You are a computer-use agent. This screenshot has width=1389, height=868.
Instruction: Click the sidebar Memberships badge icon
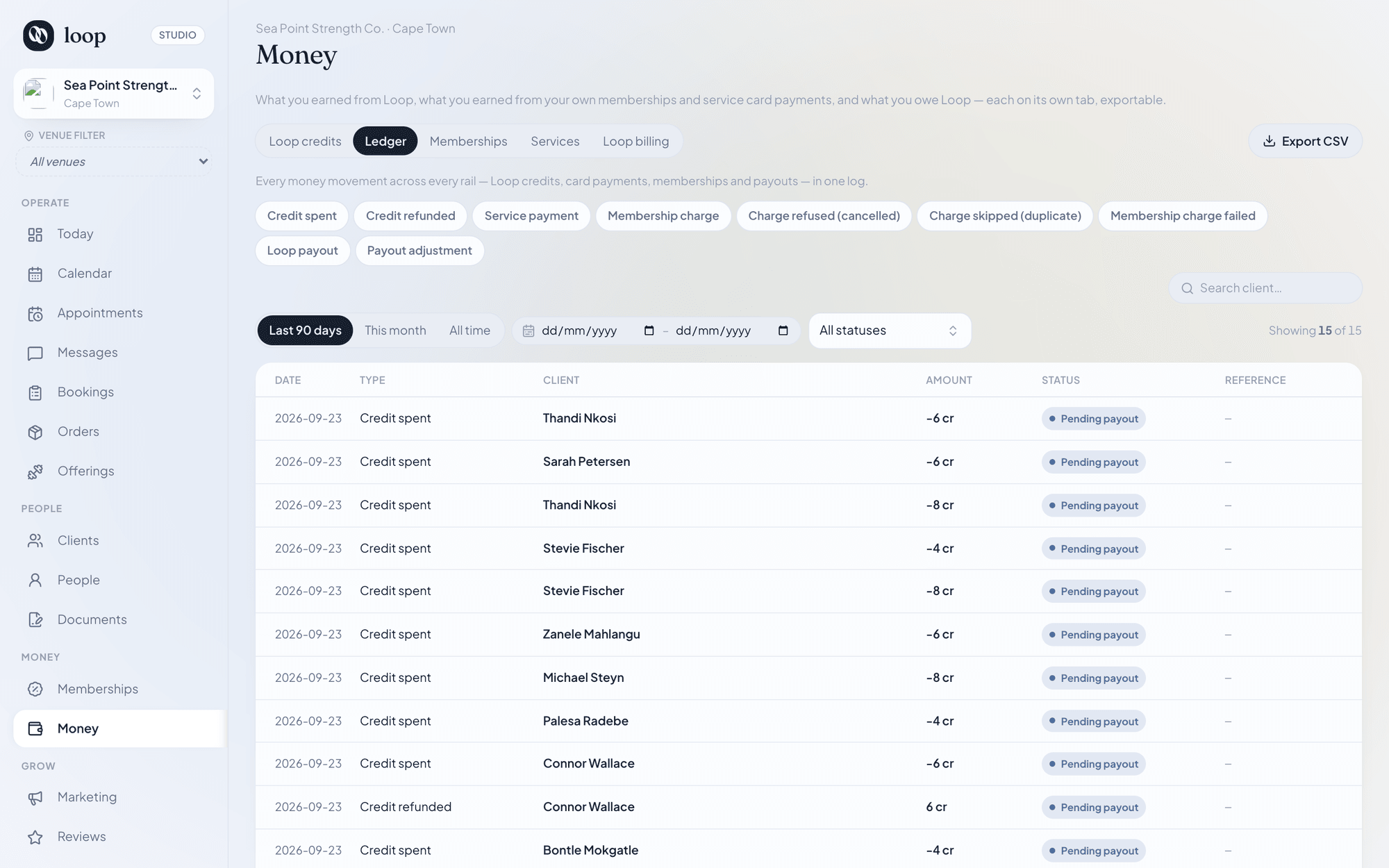35,690
